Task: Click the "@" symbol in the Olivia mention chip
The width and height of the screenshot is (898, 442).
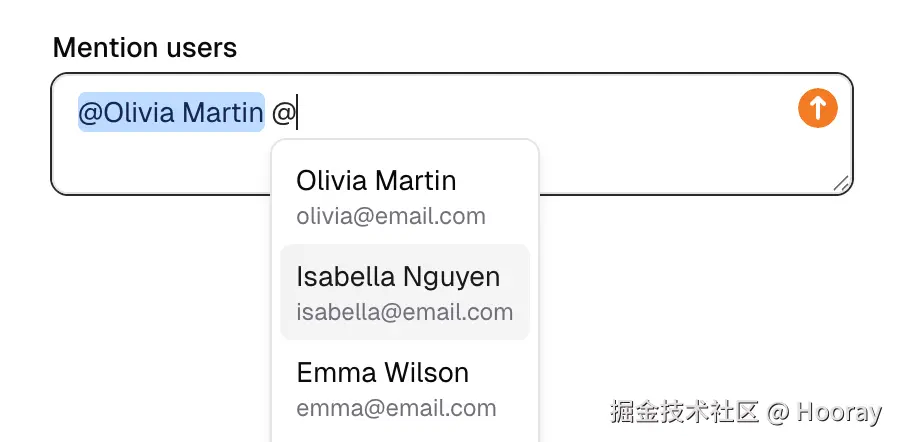Action: (x=90, y=114)
